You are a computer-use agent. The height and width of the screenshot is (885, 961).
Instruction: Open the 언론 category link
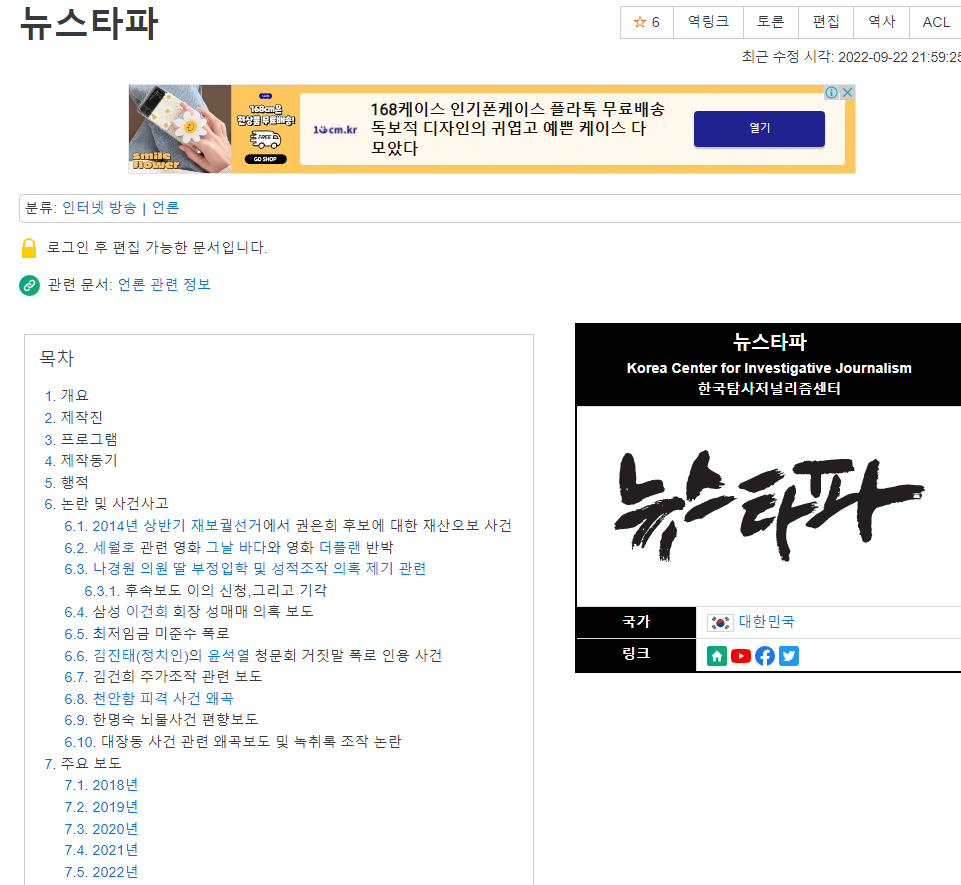[x=165, y=208]
